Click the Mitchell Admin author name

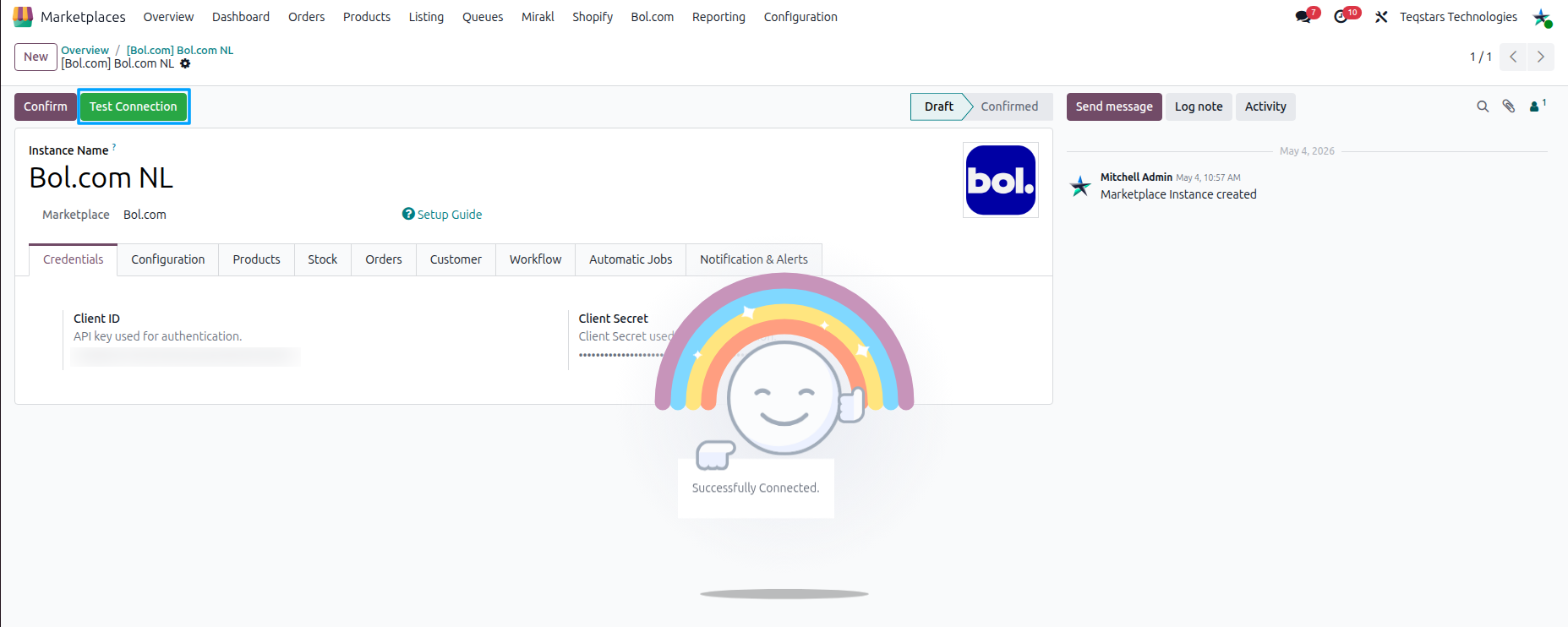coord(1136,177)
